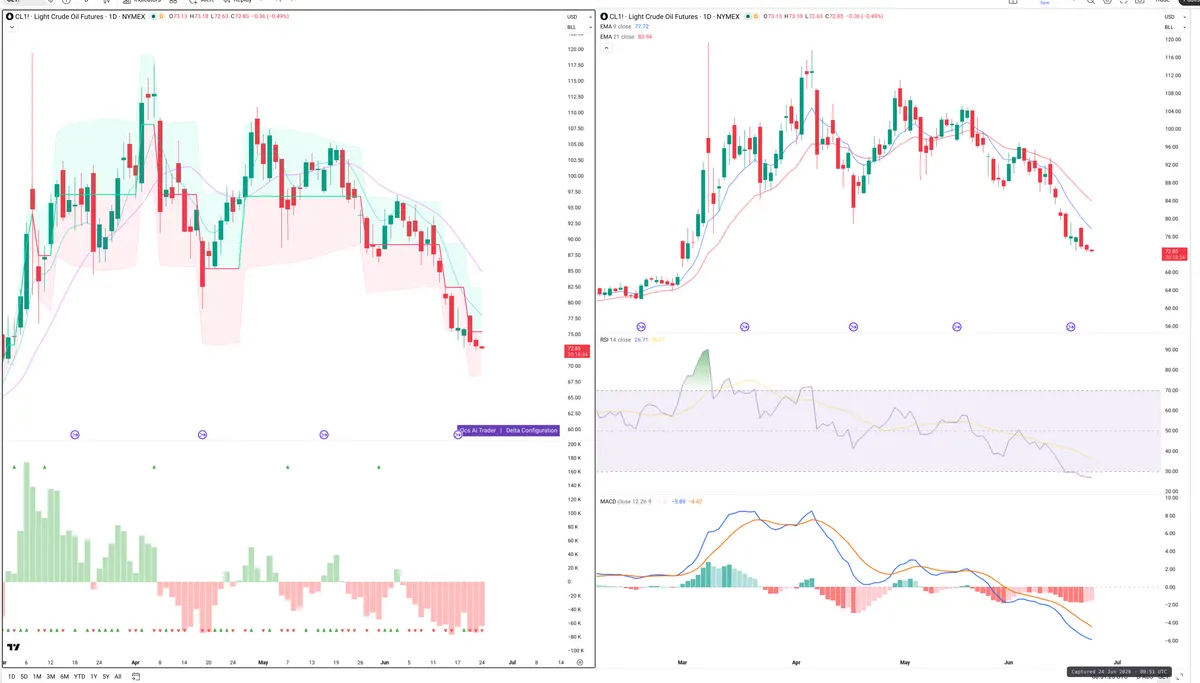This screenshot has height=683, width=1200.
Task: Click the rightmost event marker on right chart
Action: (x=1070, y=327)
